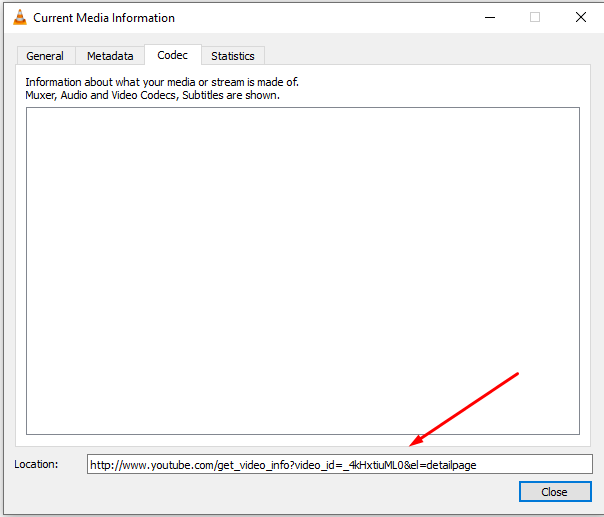Select the Codec tab
Viewport: 604px width, 517px height.
172,55
